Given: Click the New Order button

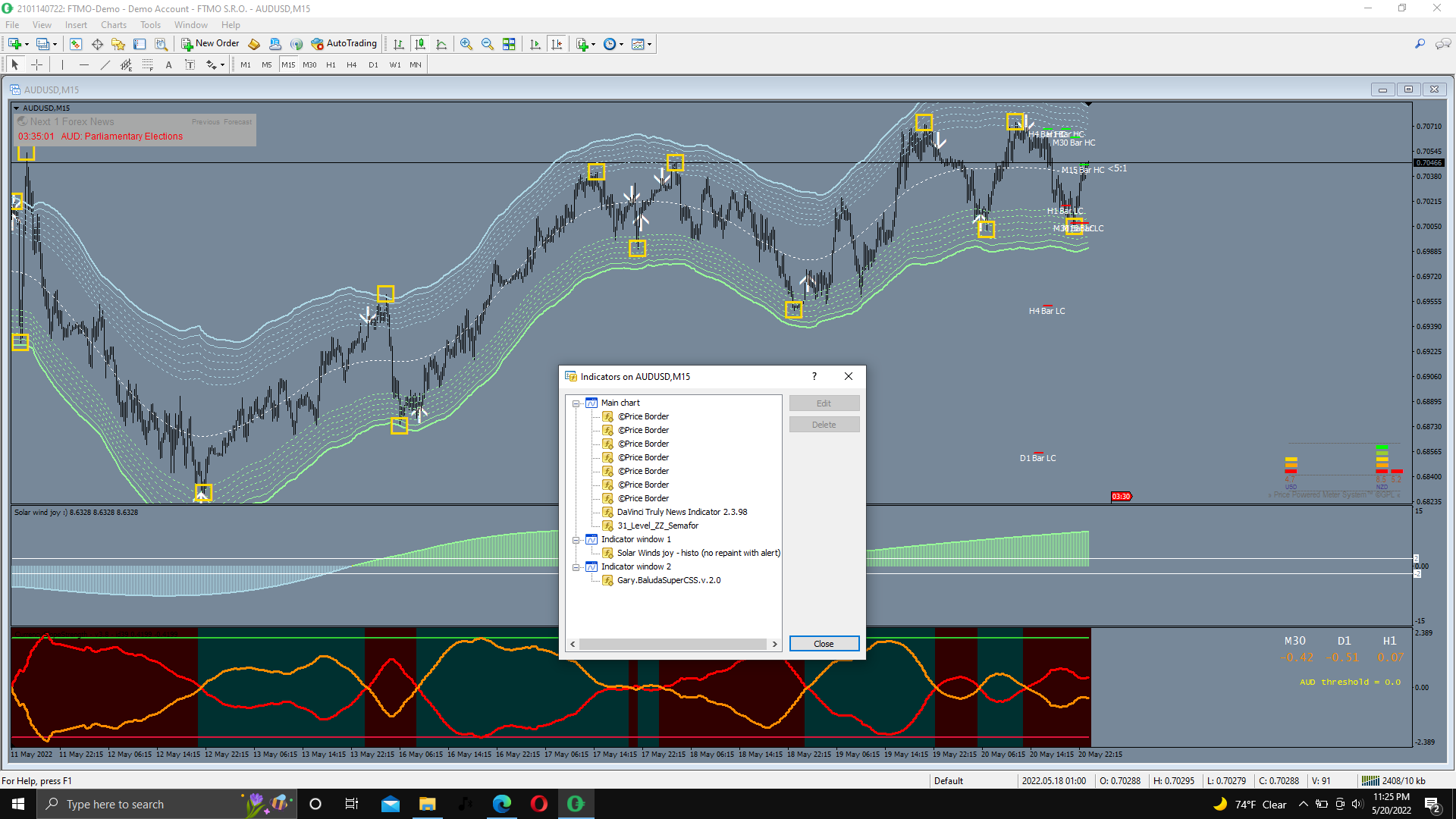Looking at the screenshot, I should point(210,44).
